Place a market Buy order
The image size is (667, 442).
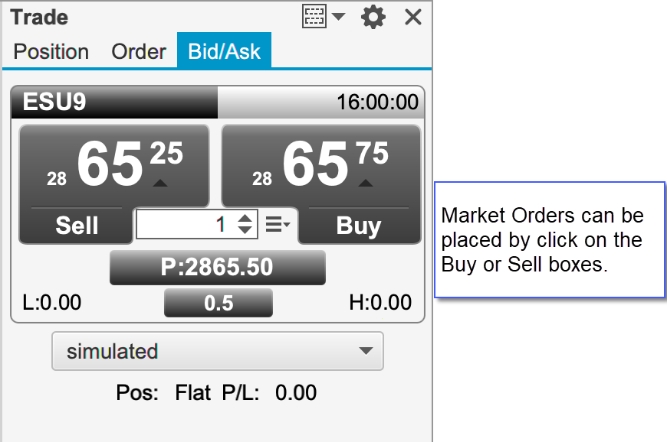click(359, 225)
